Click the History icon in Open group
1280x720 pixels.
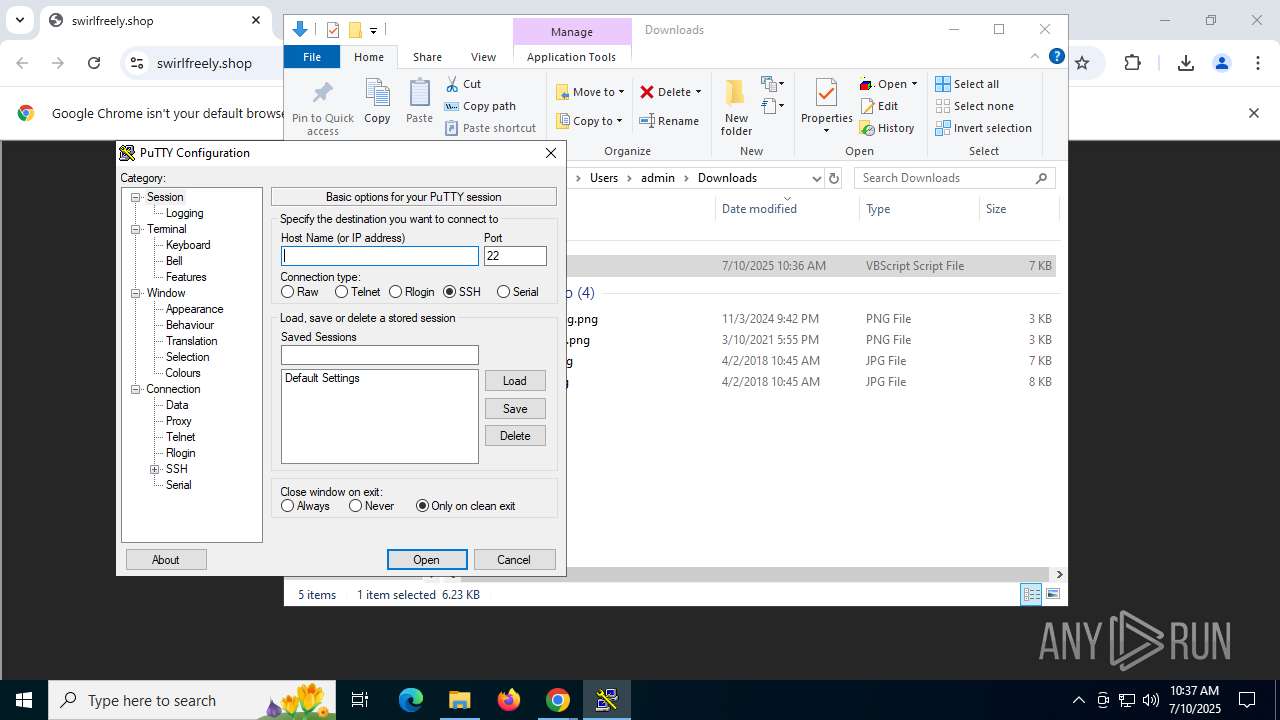point(866,128)
